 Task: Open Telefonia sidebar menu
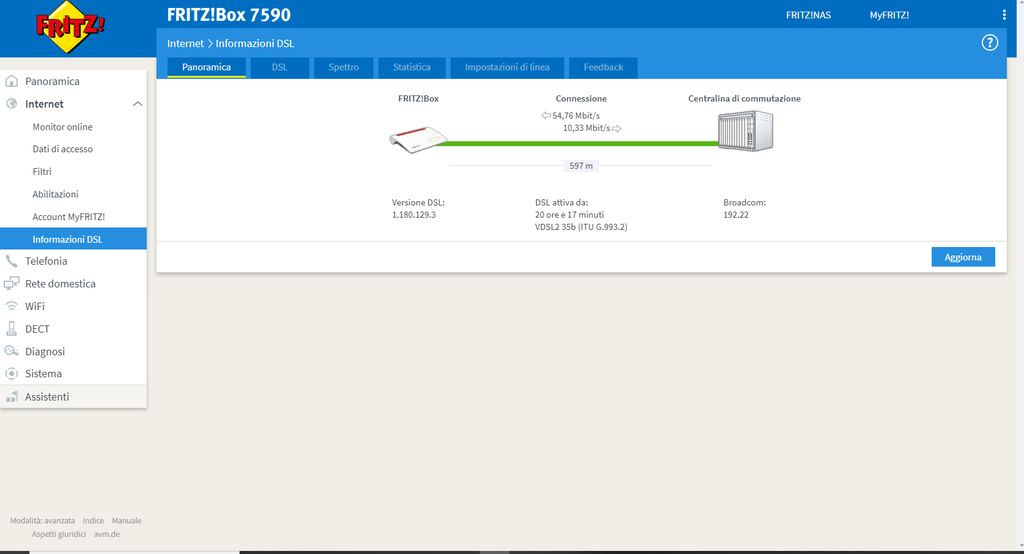coord(46,261)
